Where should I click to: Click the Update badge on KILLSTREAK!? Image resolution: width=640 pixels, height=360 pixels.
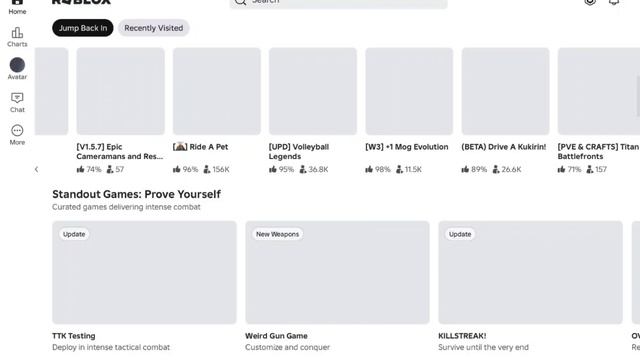(460, 234)
